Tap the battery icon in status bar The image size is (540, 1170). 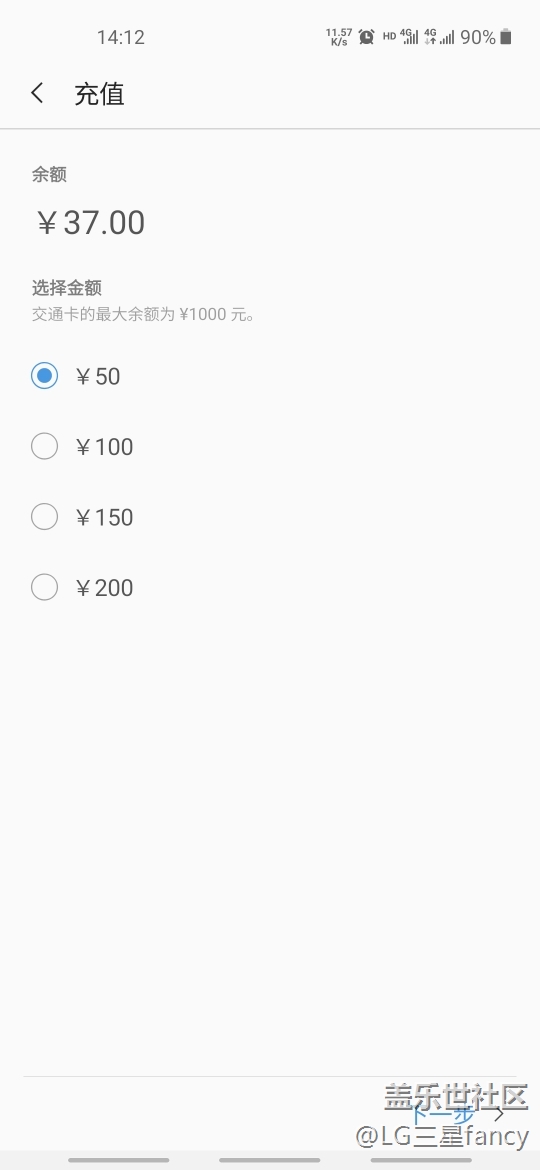[506, 37]
